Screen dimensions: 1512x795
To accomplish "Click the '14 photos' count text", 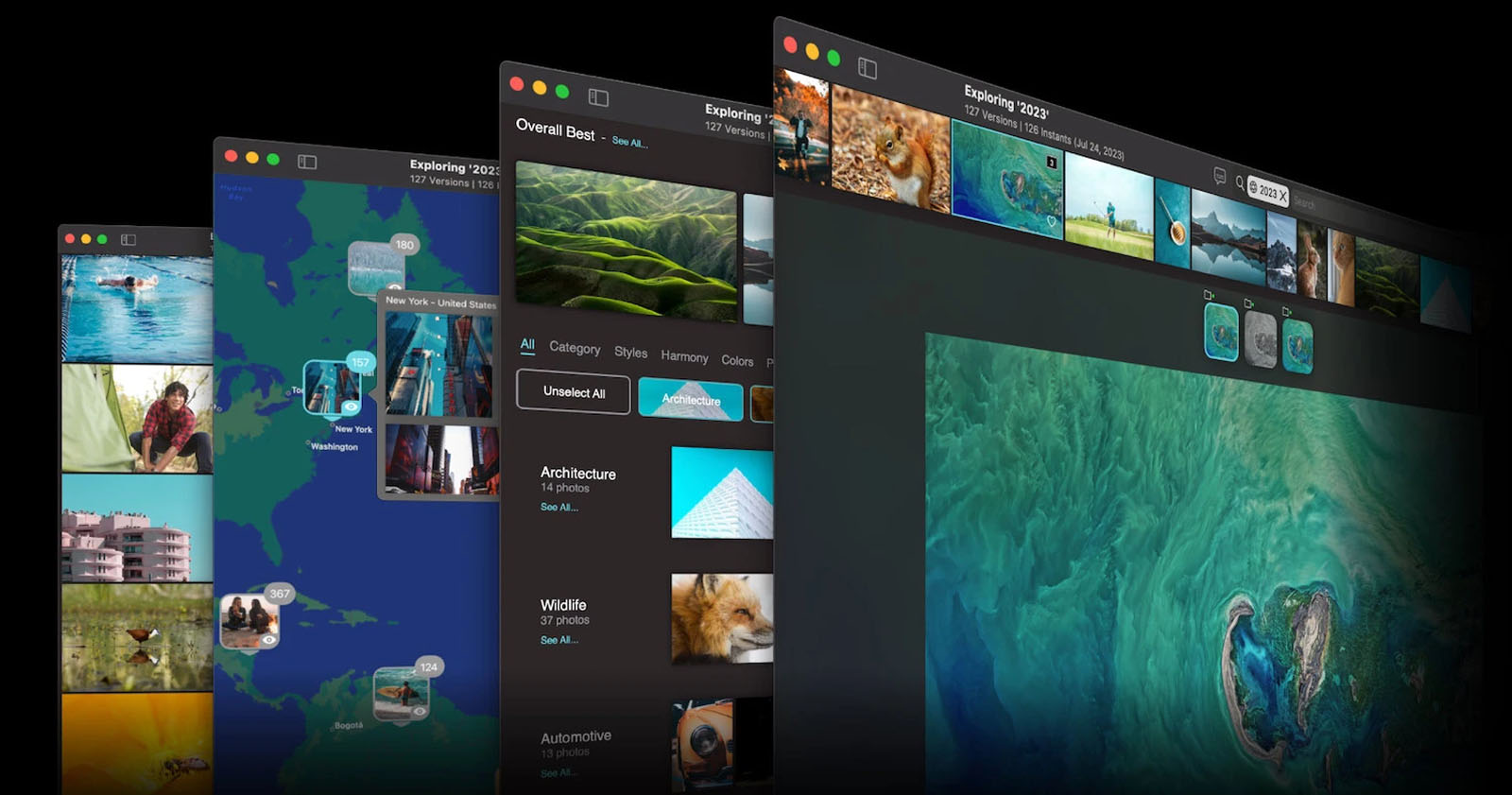I will pyautogui.click(x=565, y=488).
